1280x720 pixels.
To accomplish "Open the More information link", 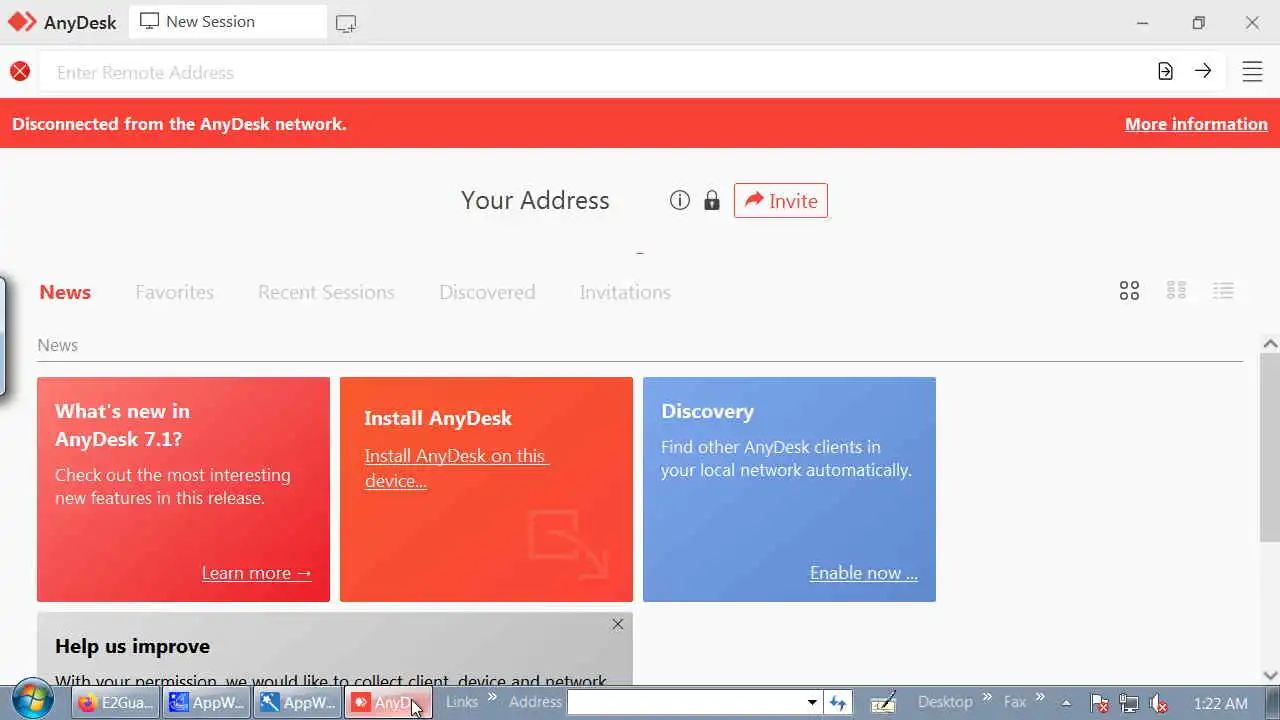I will [1196, 124].
